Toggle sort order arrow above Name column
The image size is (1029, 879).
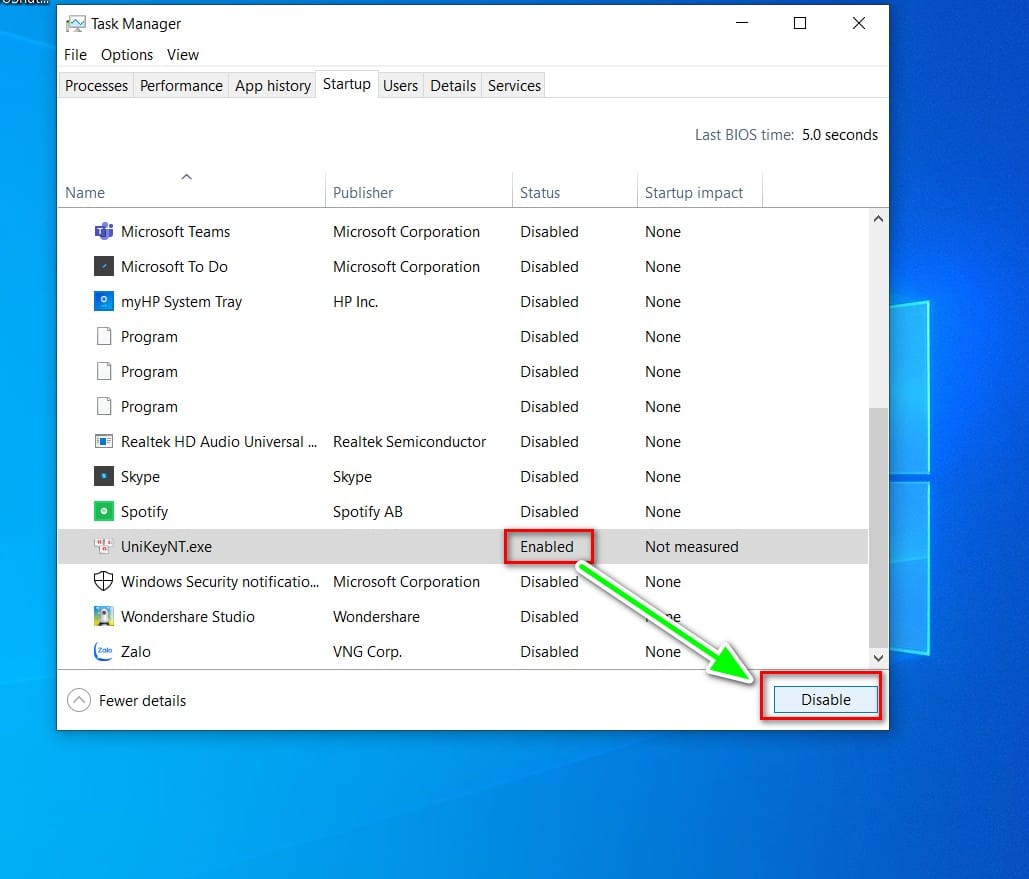point(186,177)
